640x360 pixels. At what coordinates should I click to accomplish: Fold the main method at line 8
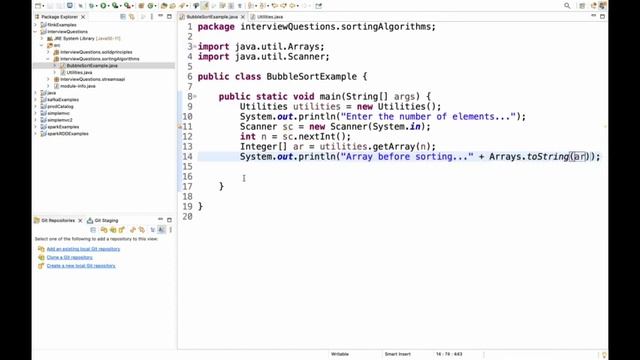195,96
